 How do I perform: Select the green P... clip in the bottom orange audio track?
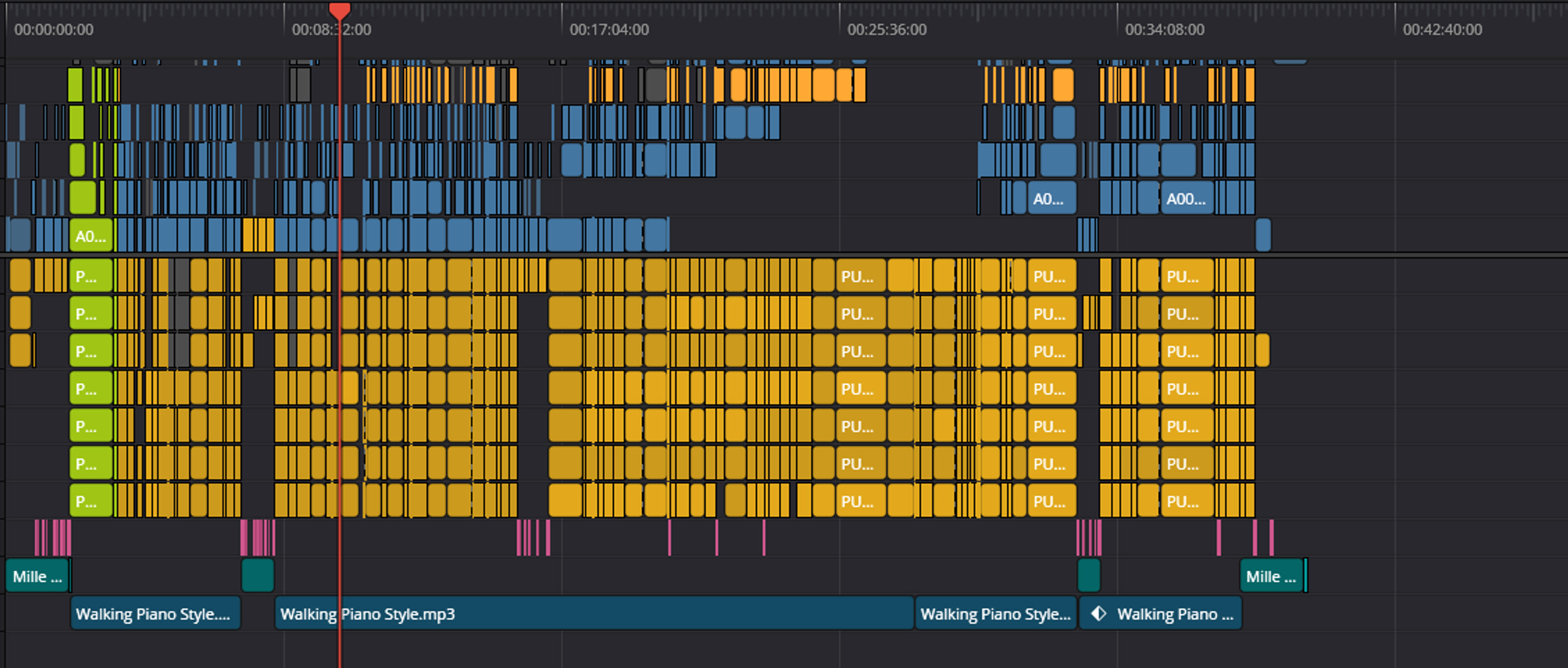pos(91,501)
